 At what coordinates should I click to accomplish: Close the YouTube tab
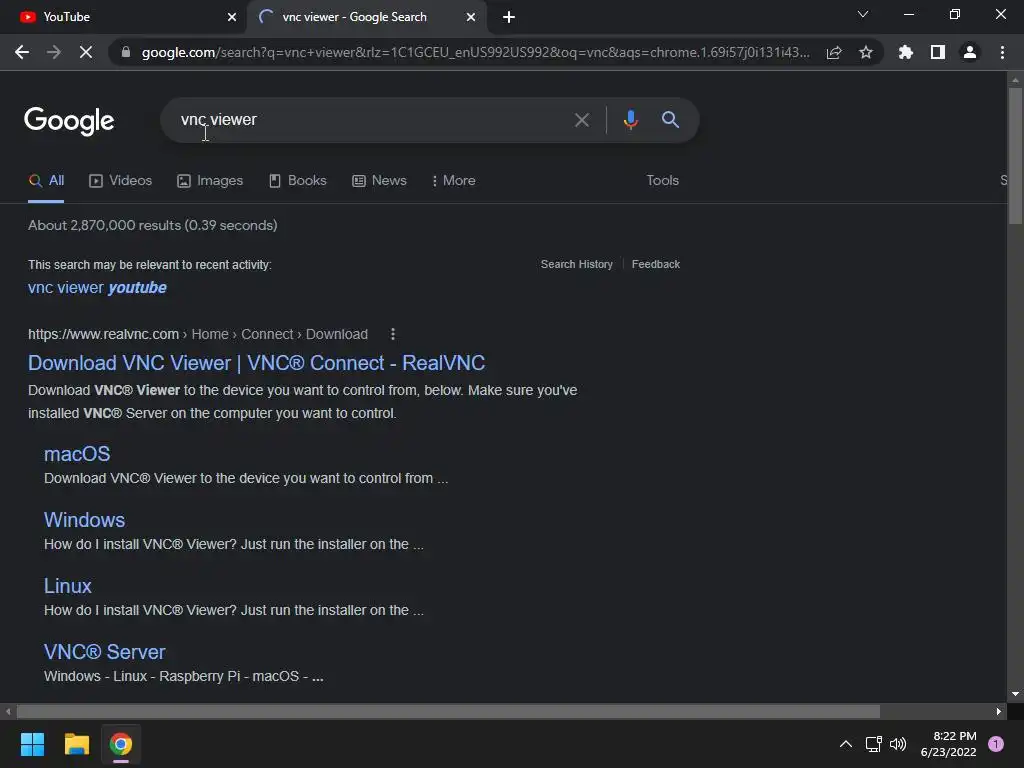coord(232,17)
